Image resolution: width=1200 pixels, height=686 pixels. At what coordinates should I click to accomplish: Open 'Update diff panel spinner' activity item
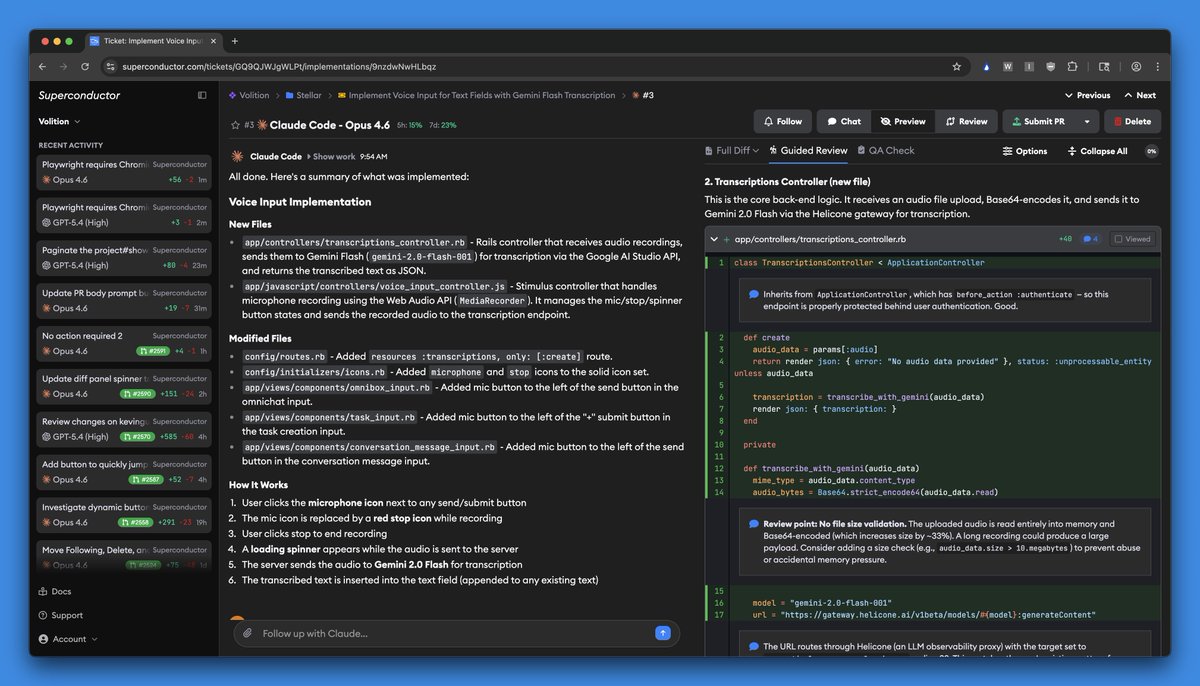124,386
